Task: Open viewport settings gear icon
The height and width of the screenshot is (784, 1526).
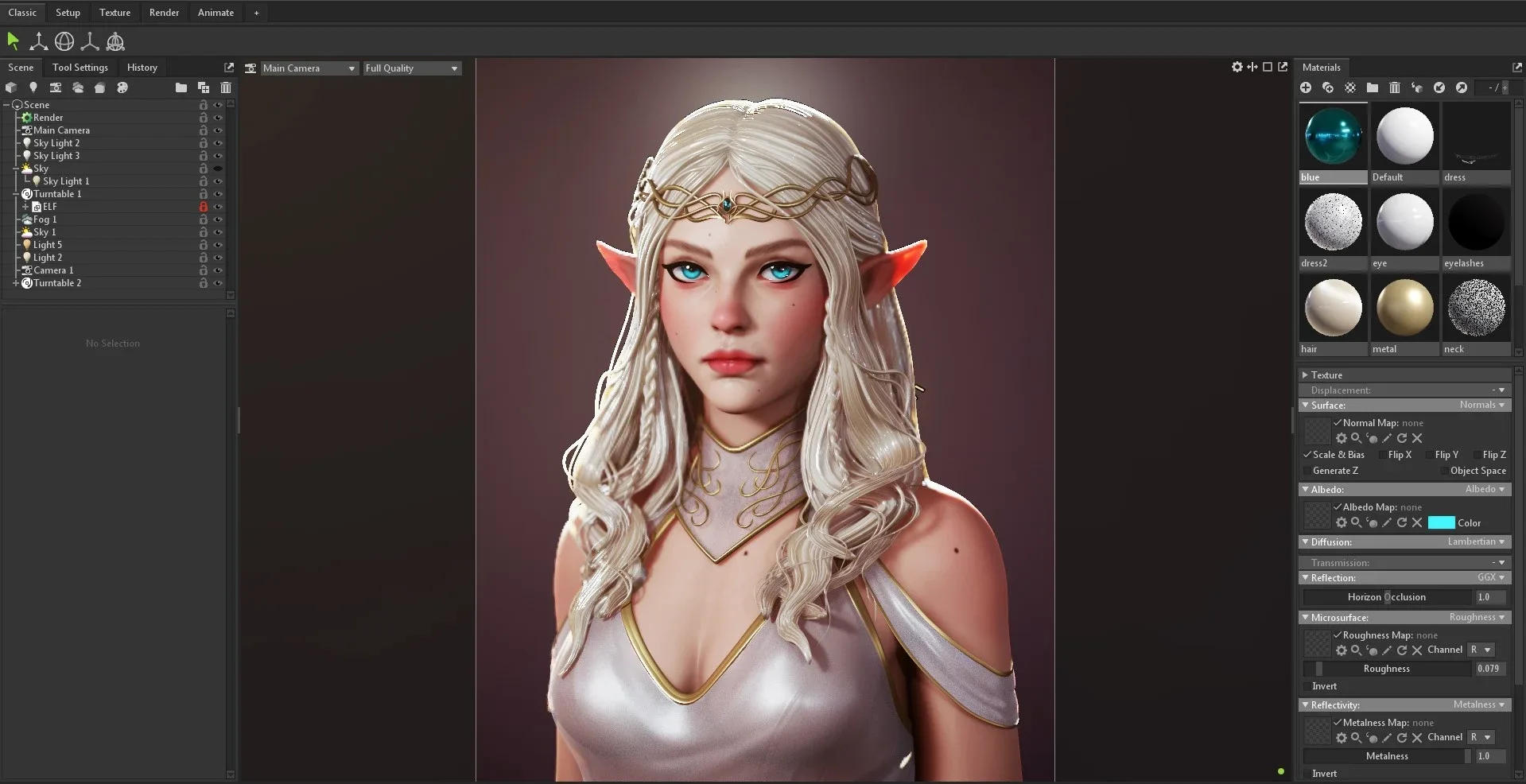Action: pyautogui.click(x=1237, y=67)
